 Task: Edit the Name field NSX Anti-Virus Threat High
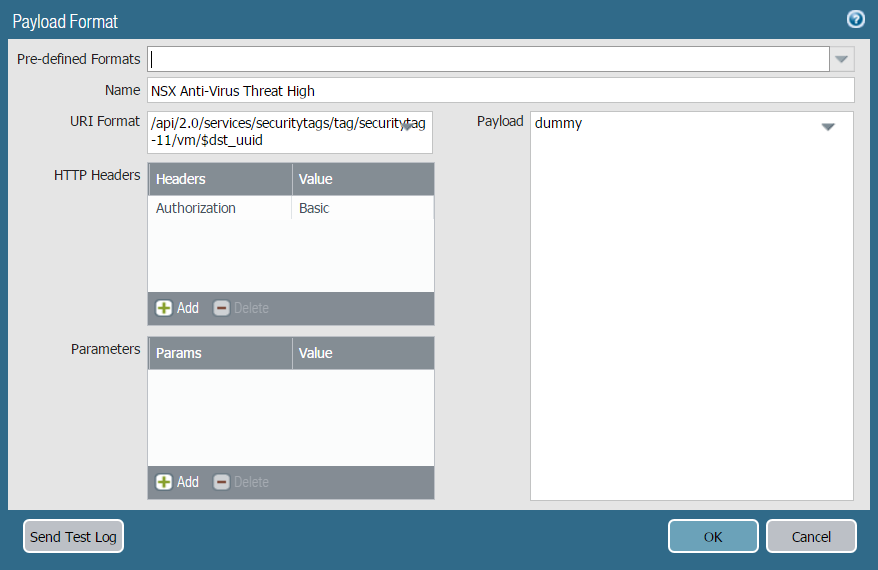(x=501, y=90)
